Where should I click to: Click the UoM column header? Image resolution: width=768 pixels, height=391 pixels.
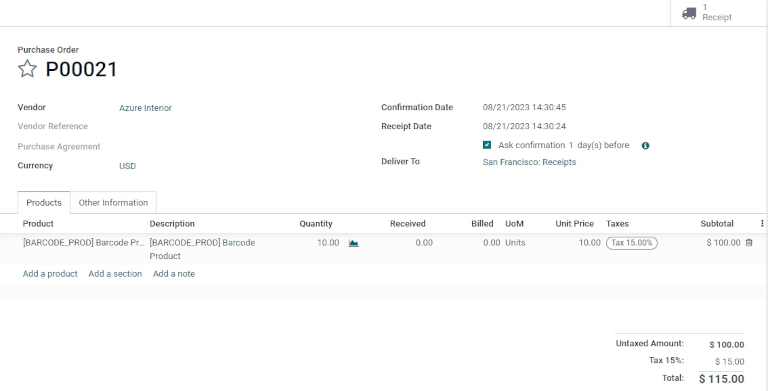(x=514, y=224)
